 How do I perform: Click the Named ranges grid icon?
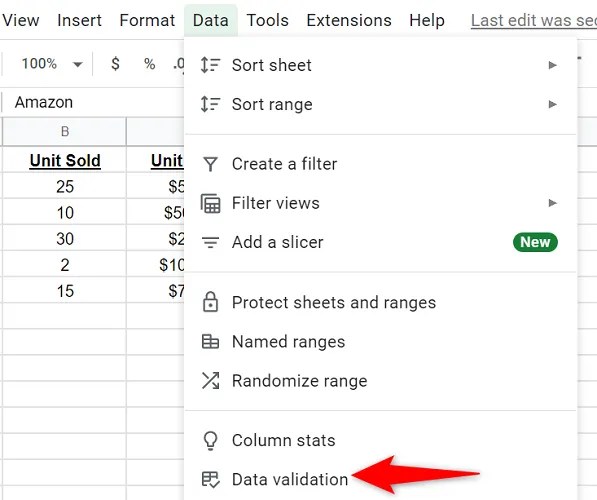(210, 342)
